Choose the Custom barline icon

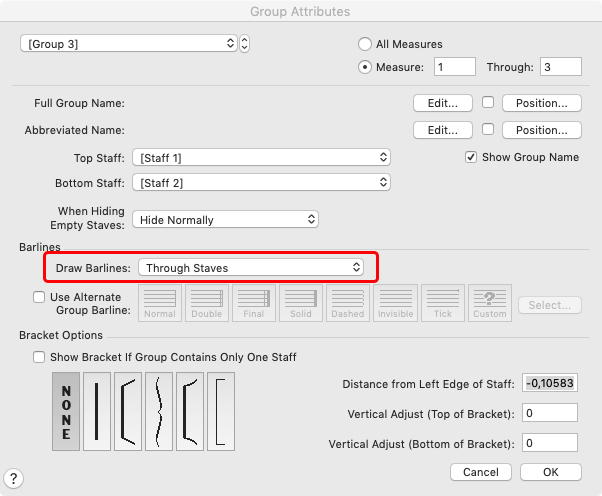click(x=490, y=303)
